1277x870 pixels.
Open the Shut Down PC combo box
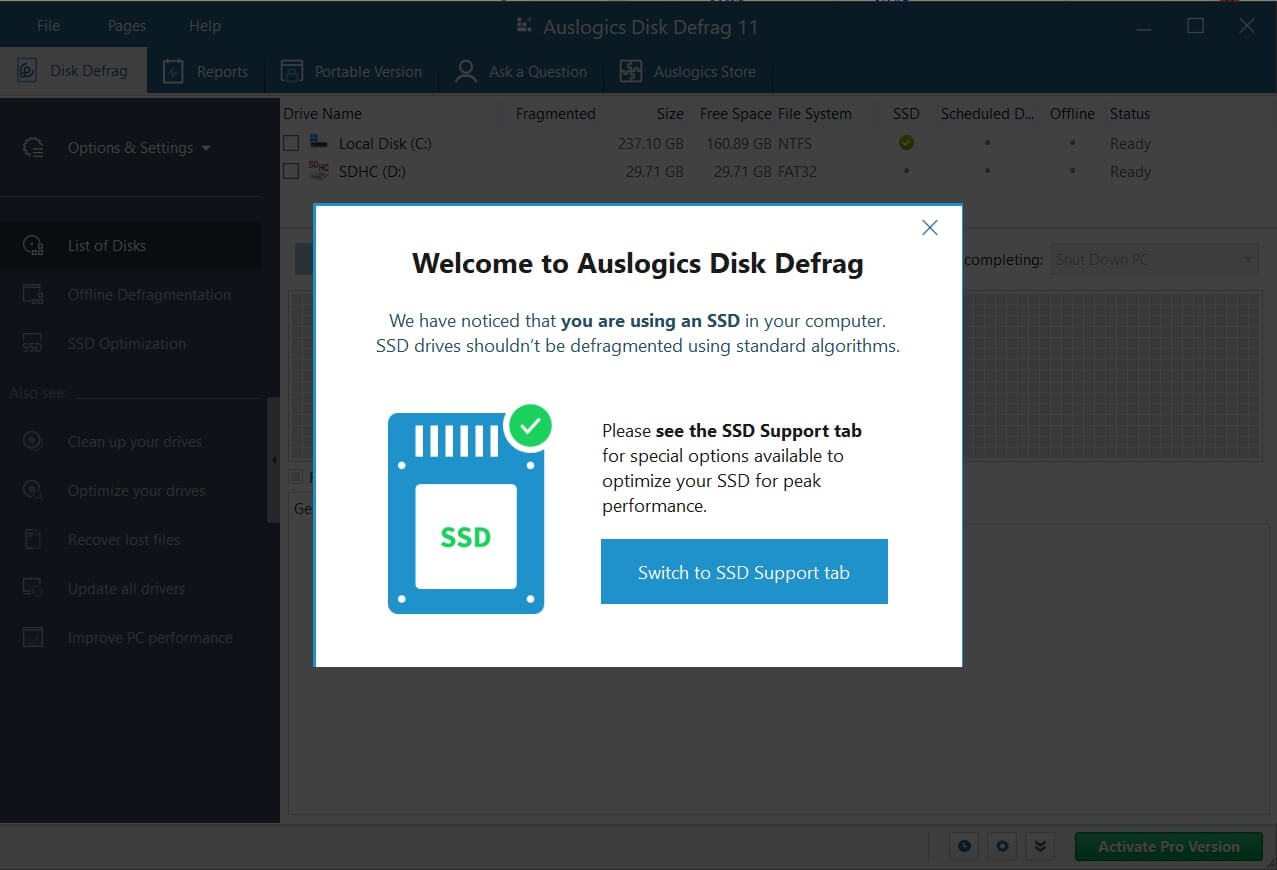pos(1154,260)
